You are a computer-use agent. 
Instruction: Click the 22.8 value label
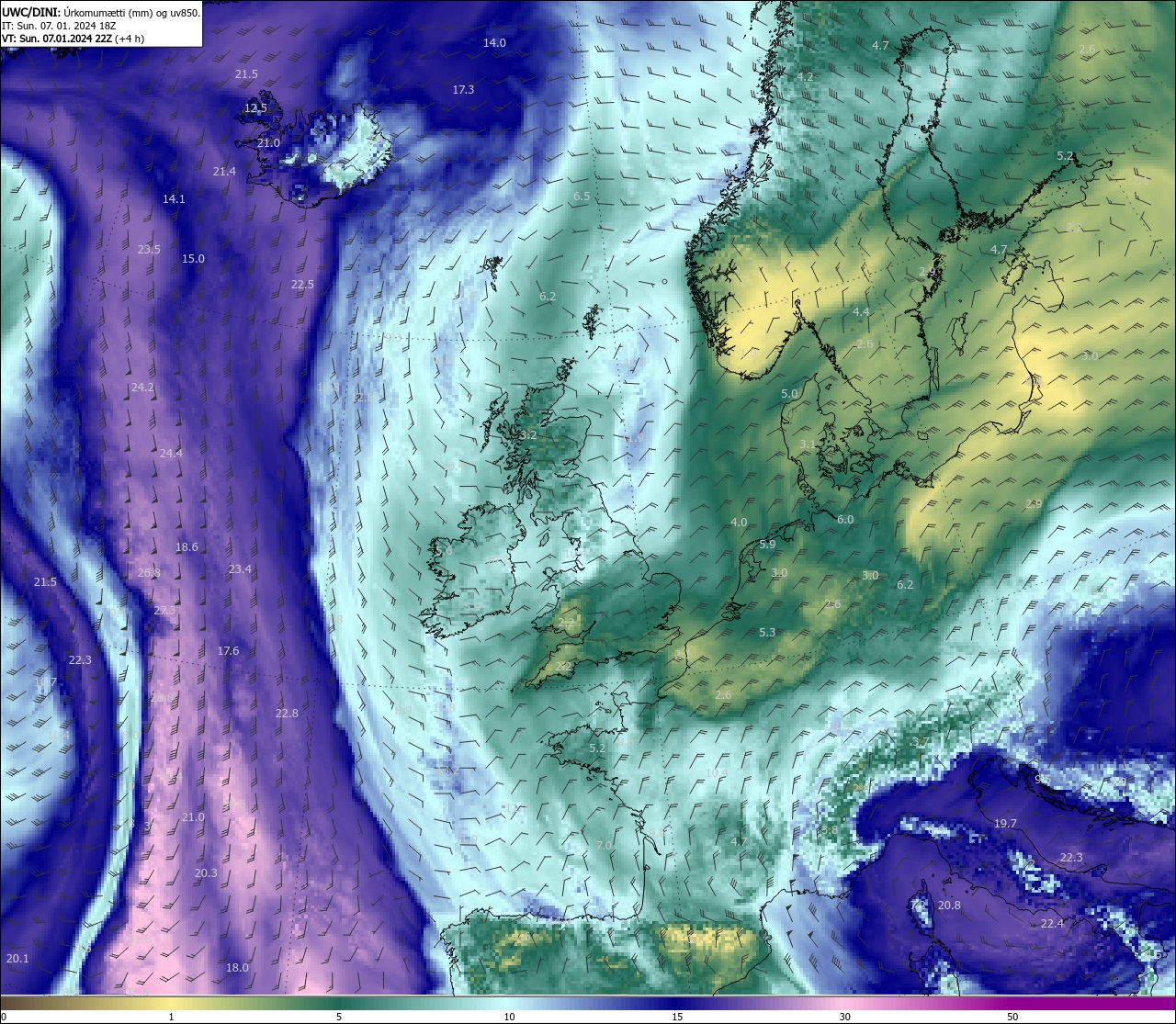coord(287,714)
